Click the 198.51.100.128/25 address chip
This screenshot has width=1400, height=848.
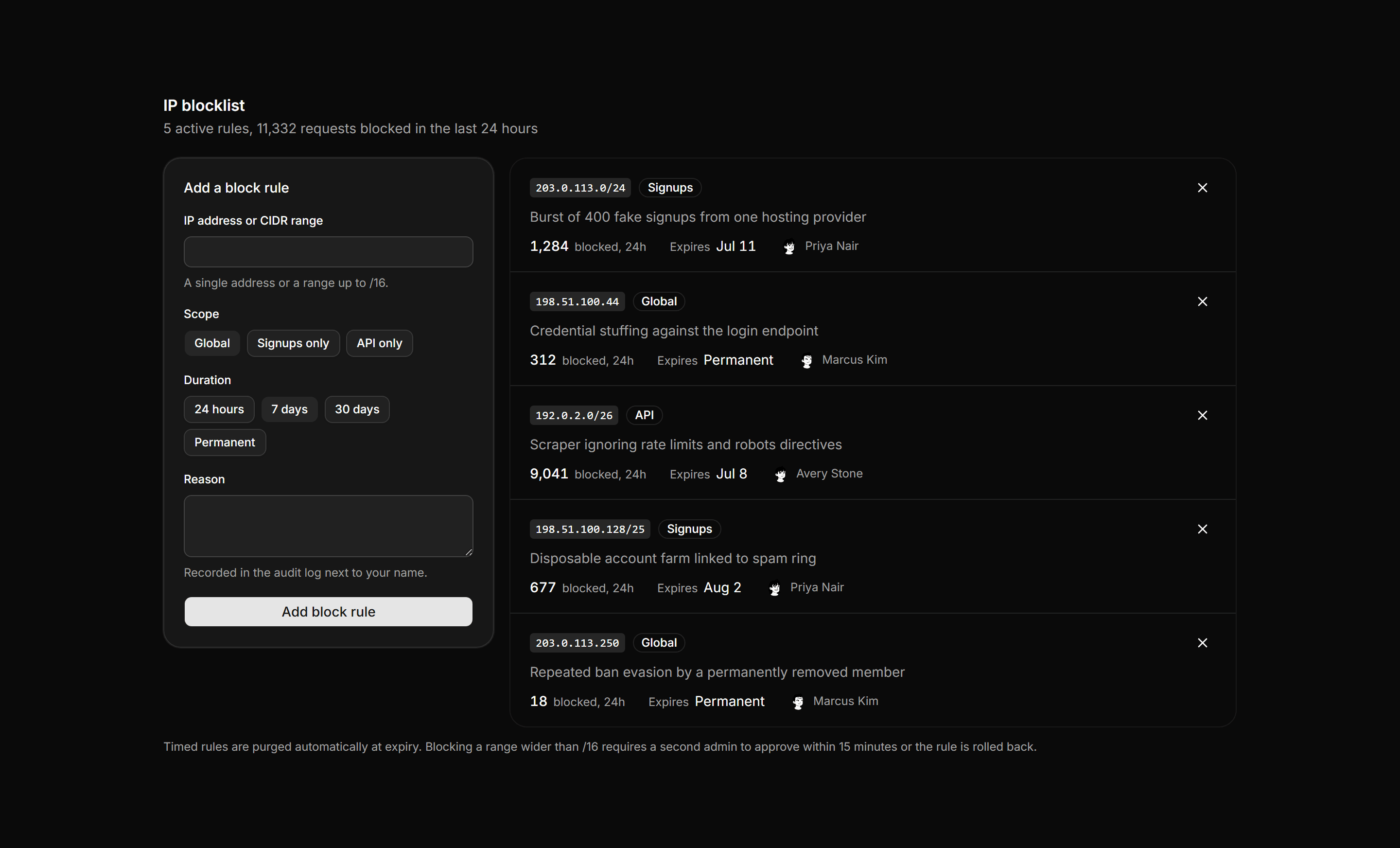[x=590, y=529]
